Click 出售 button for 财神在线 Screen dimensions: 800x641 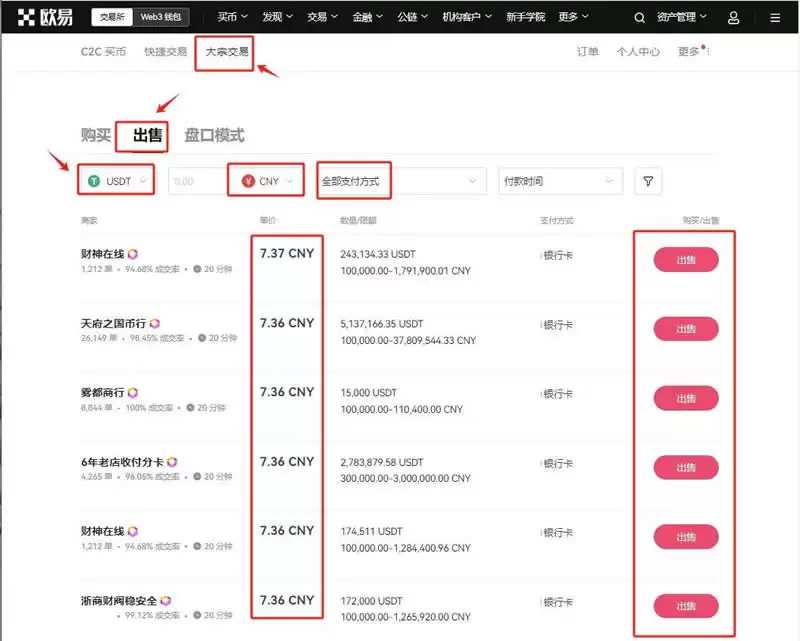click(x=685, y=258)
